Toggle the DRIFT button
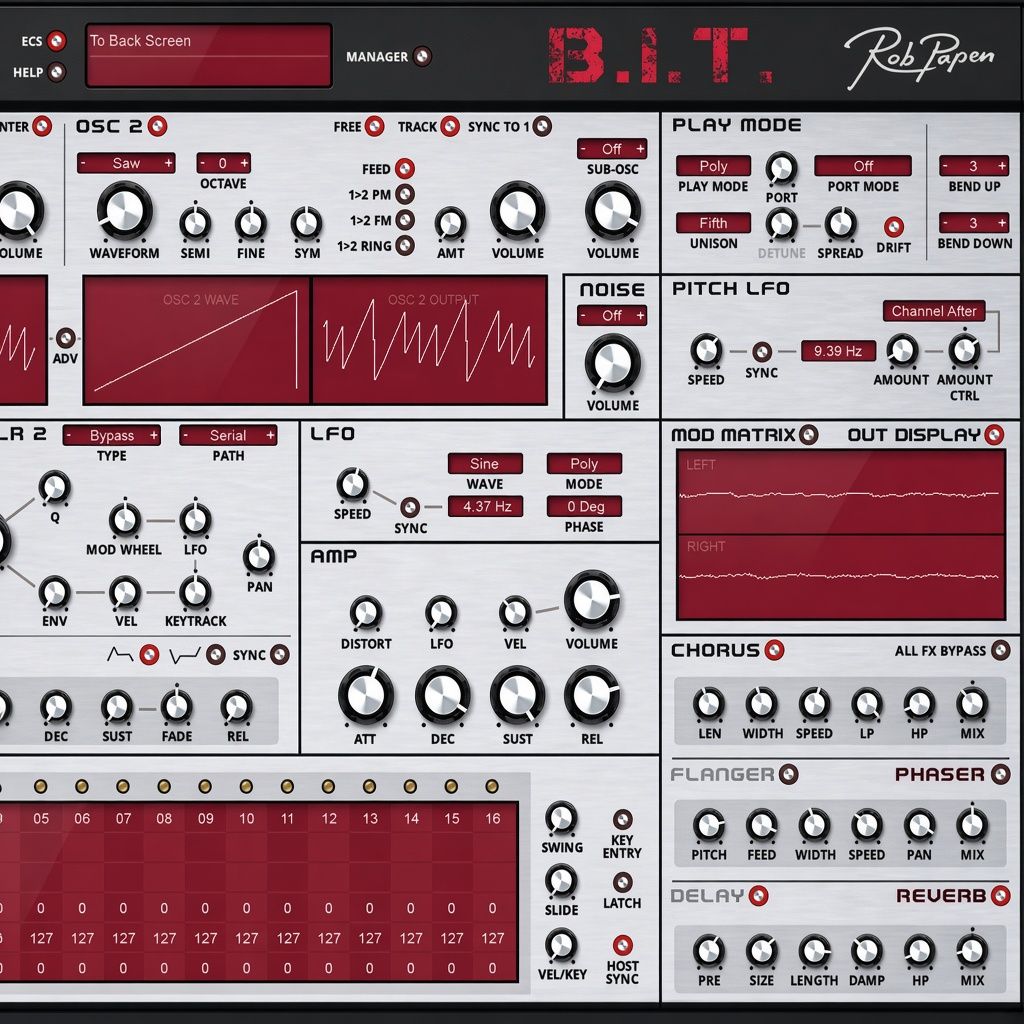The height and width of the screenshot is (1024, 1024). click(893, 227)
